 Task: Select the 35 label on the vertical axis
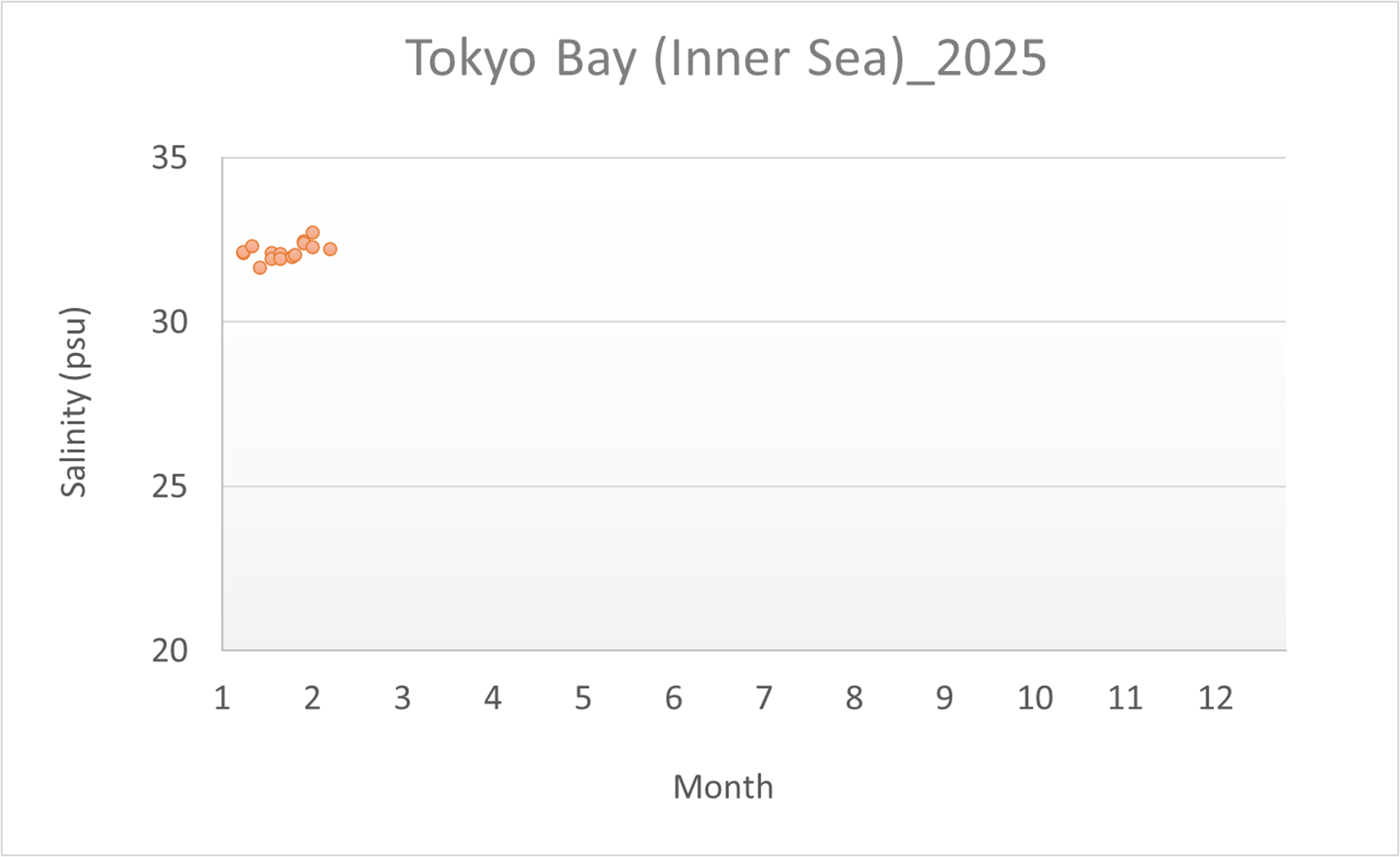point(169,158)
